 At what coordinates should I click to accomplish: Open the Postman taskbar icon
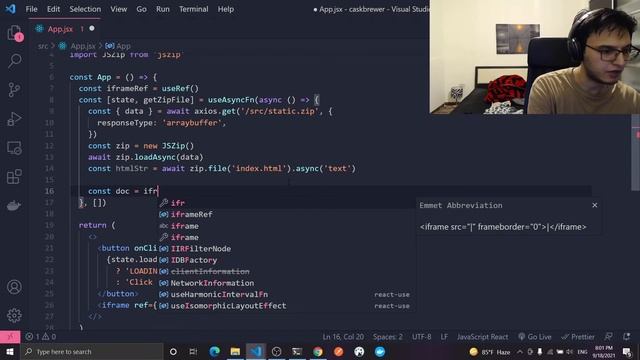338,351
